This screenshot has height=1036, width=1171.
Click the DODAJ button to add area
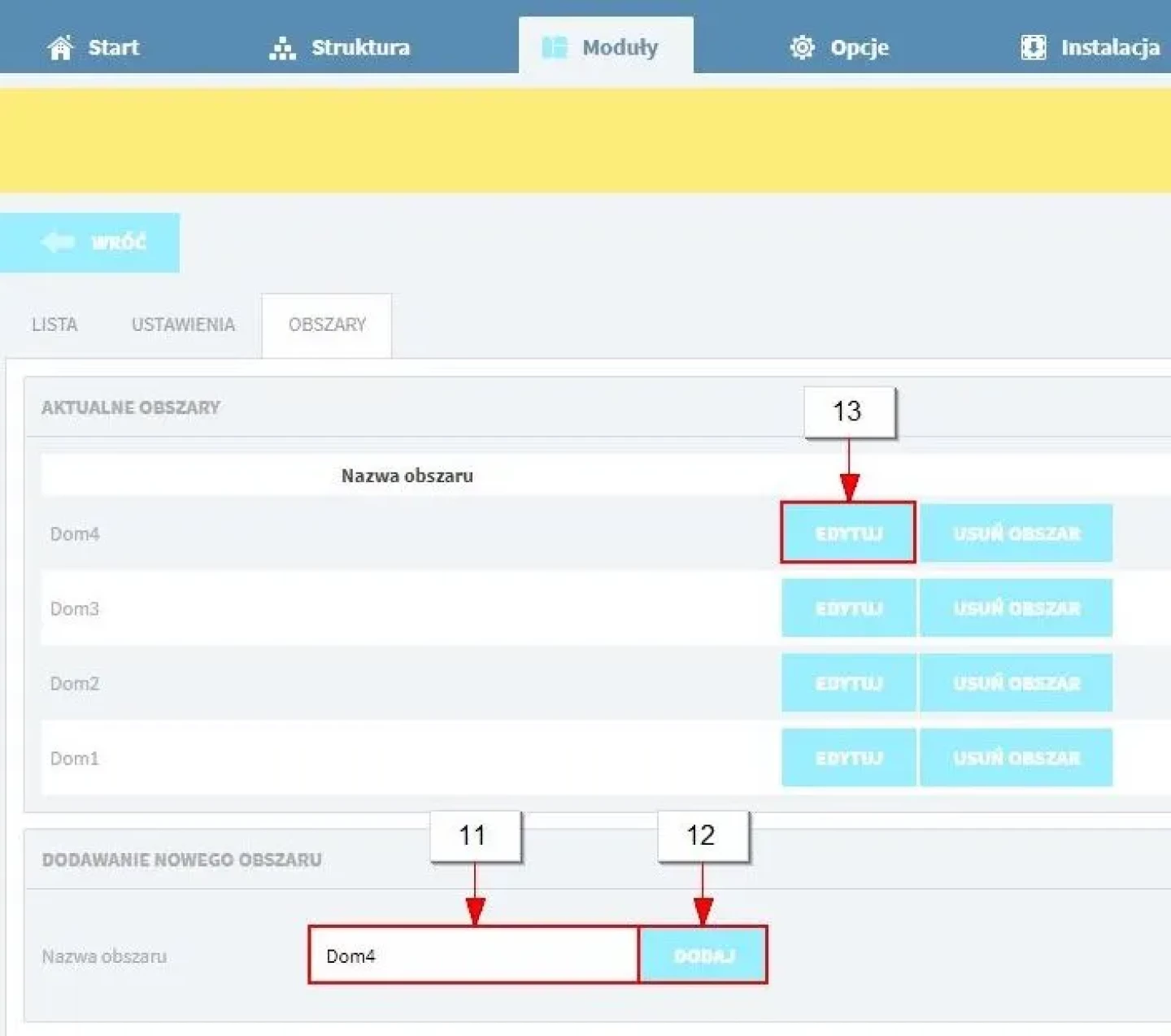[x=703, y=955]
